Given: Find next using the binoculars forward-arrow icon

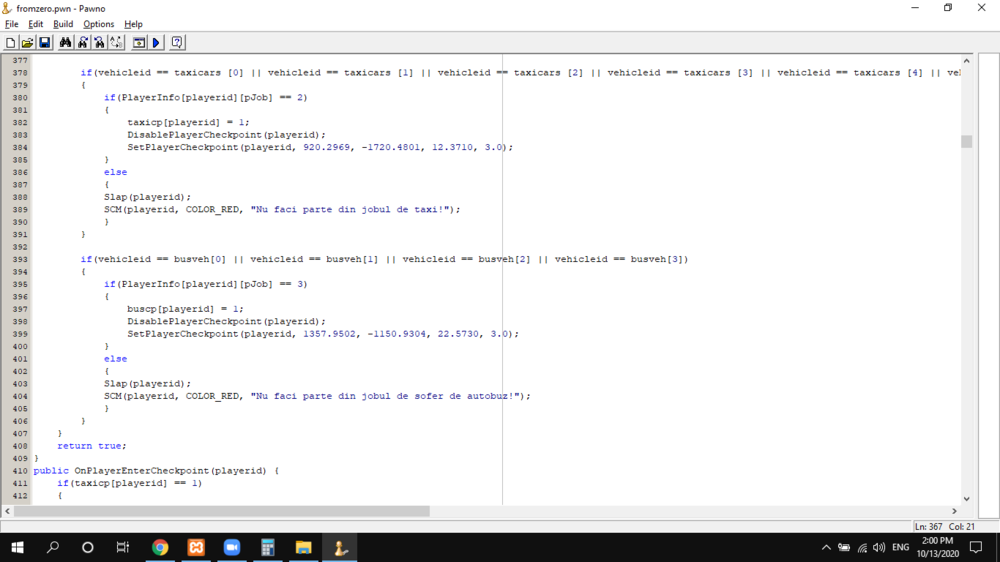Looking at the screenshot, I should pos(82,43).
